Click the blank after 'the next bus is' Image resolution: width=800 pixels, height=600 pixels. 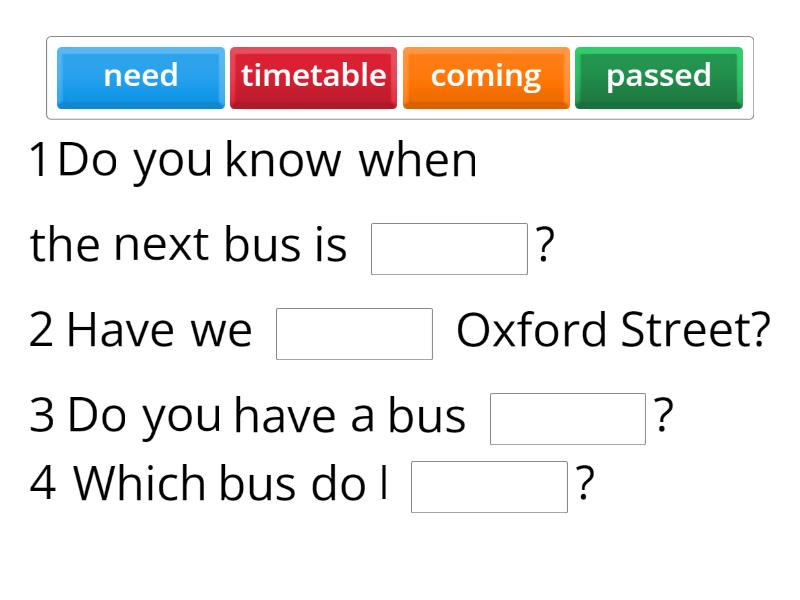450,248
